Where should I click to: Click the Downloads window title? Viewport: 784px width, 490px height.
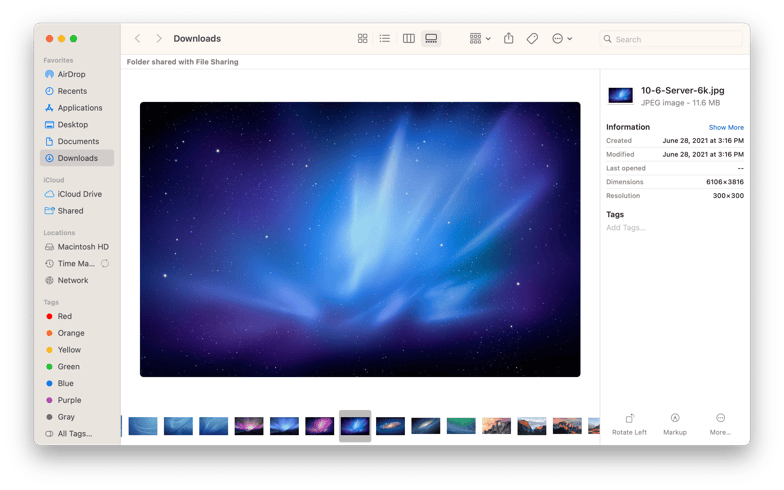[197, 38]
